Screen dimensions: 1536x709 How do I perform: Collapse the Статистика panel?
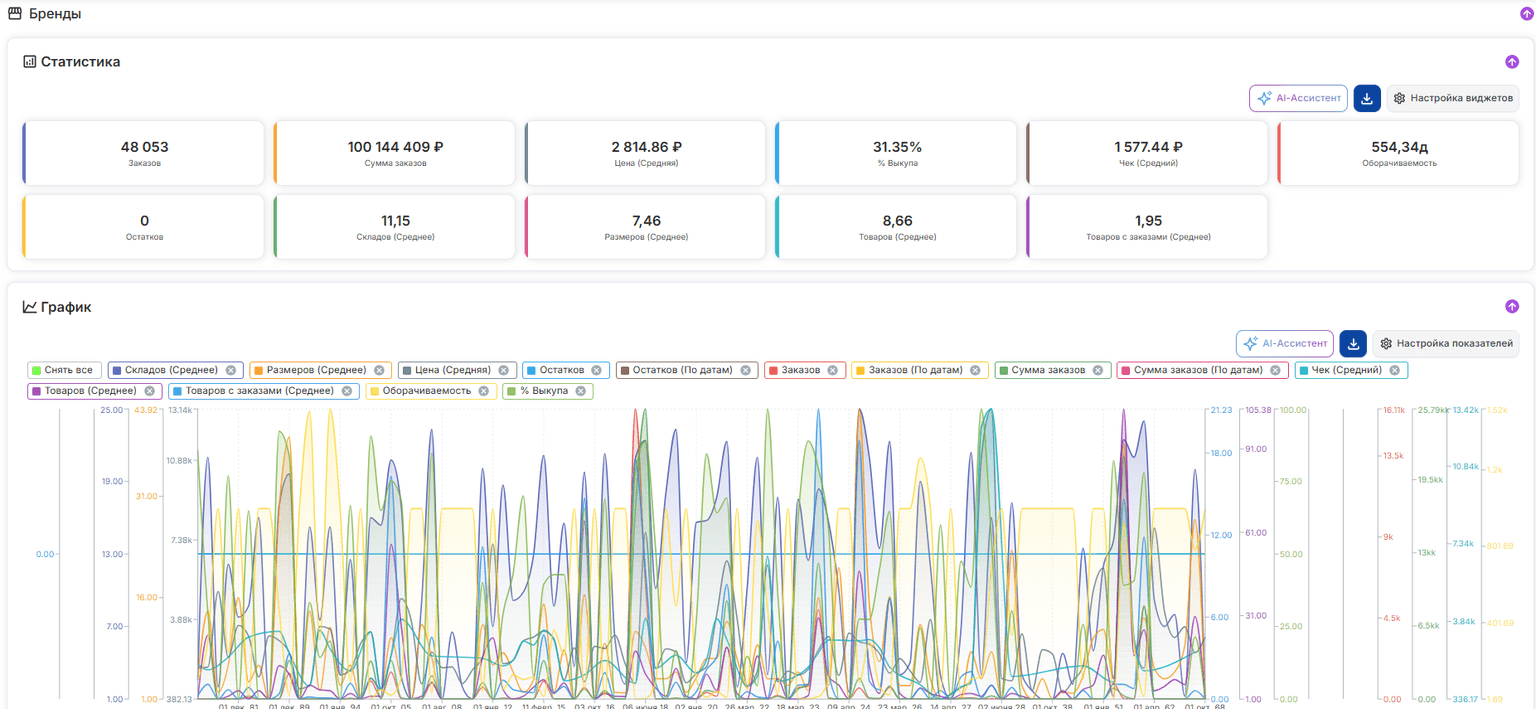pyautogui.click(x=1512, y=62)
